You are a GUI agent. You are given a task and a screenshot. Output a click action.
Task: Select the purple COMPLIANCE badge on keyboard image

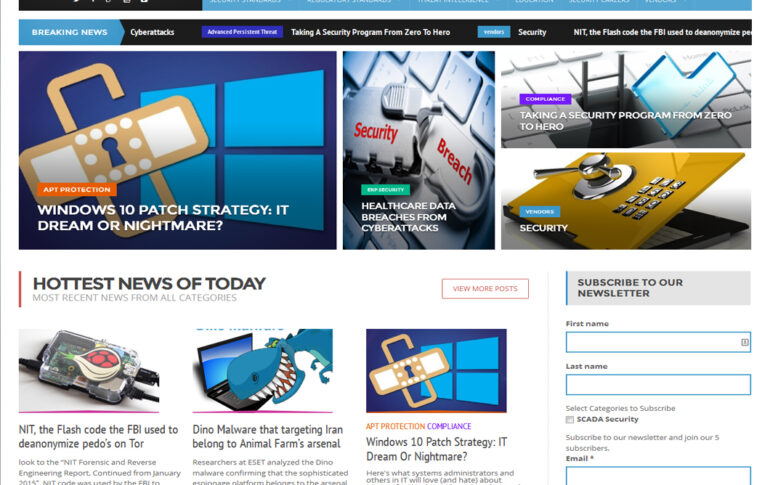545,99
